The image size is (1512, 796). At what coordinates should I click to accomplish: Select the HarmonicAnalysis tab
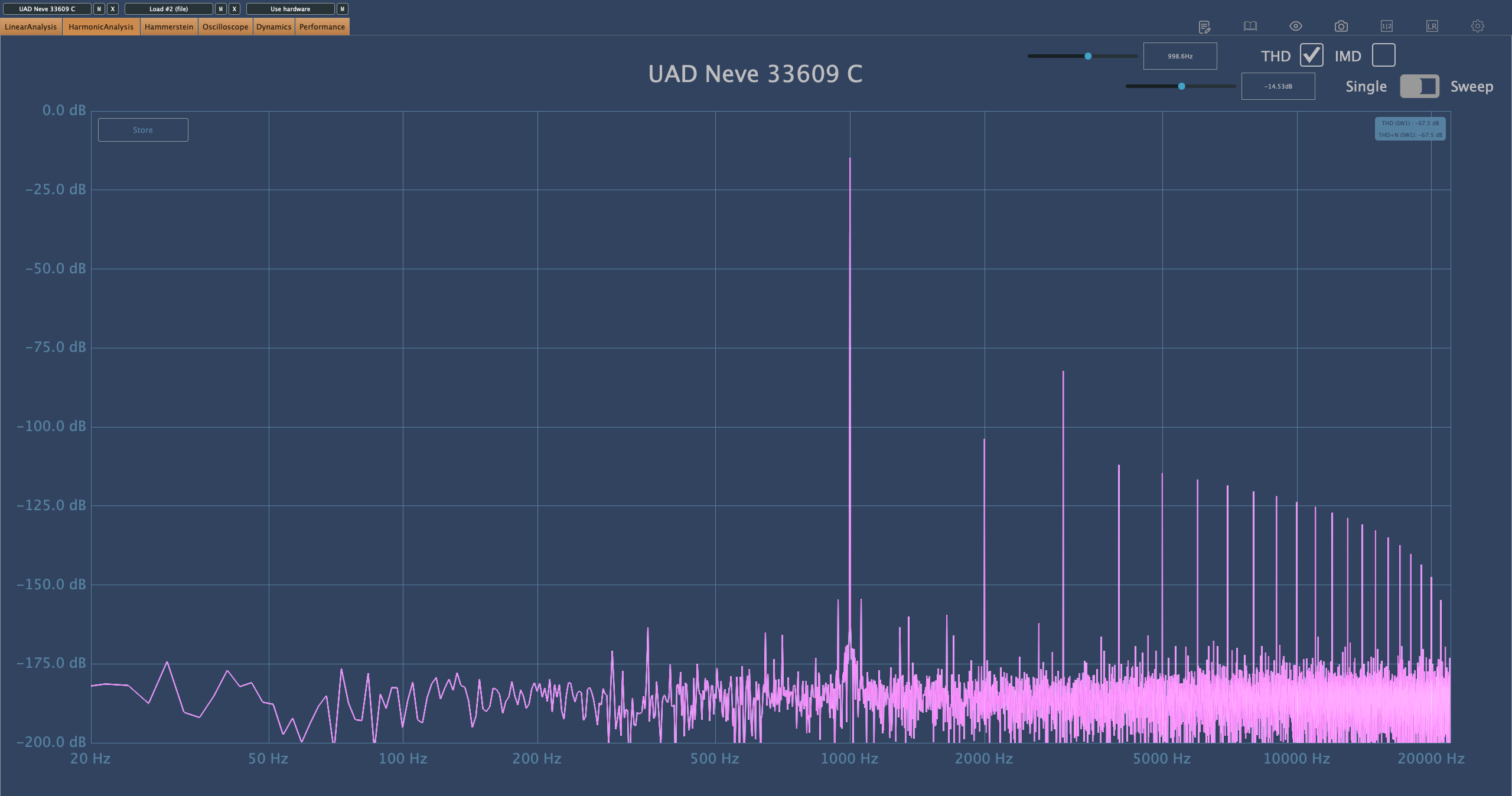click(x=101, y=27)
